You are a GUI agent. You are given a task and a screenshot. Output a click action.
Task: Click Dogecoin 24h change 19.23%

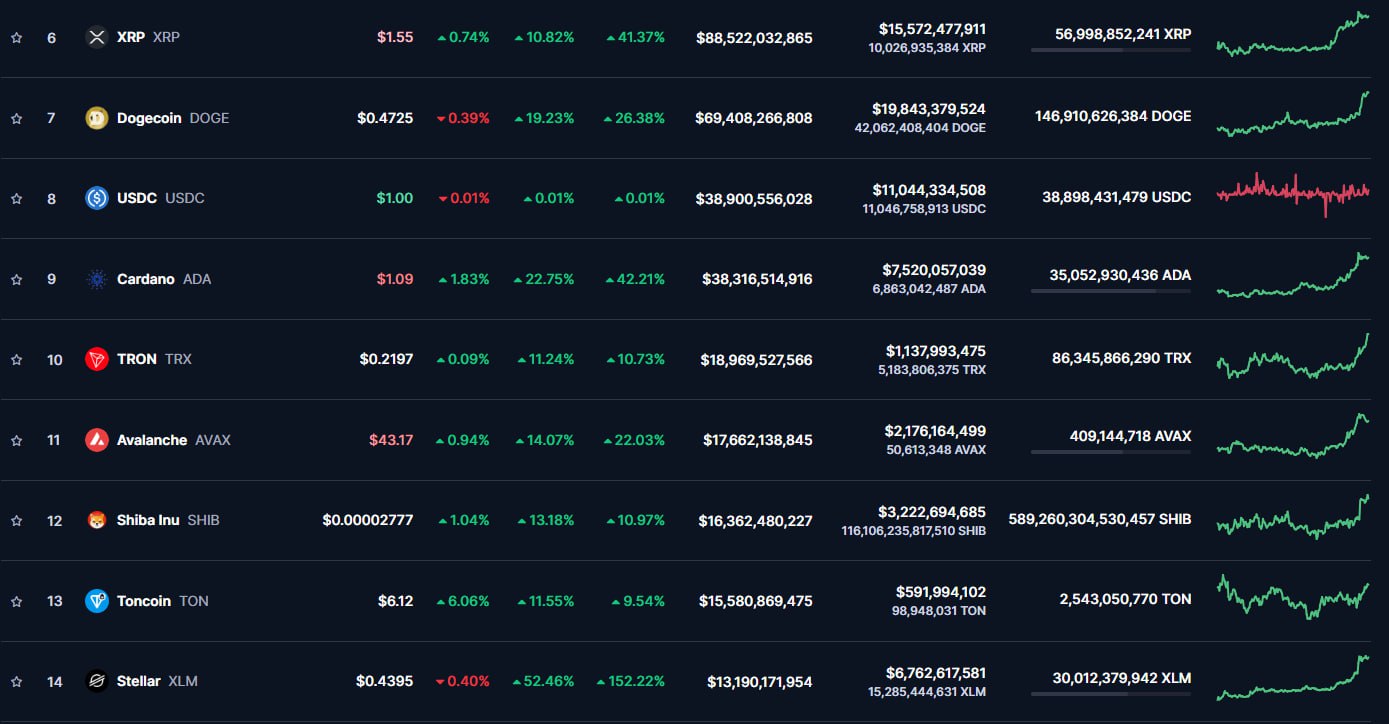click(x=544, y=118)
